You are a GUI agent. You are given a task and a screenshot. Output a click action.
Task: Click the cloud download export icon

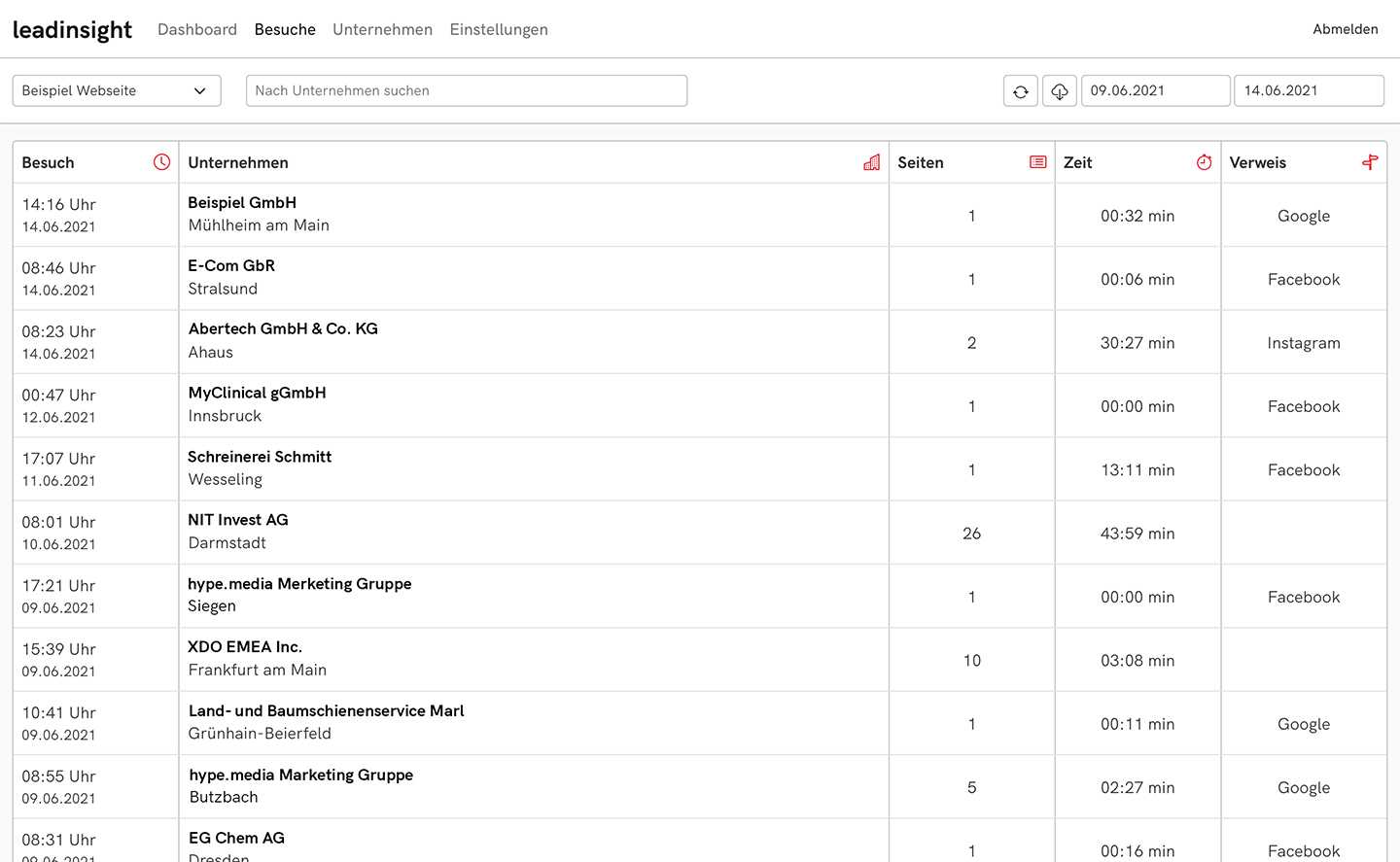[x=1060, y=90]
